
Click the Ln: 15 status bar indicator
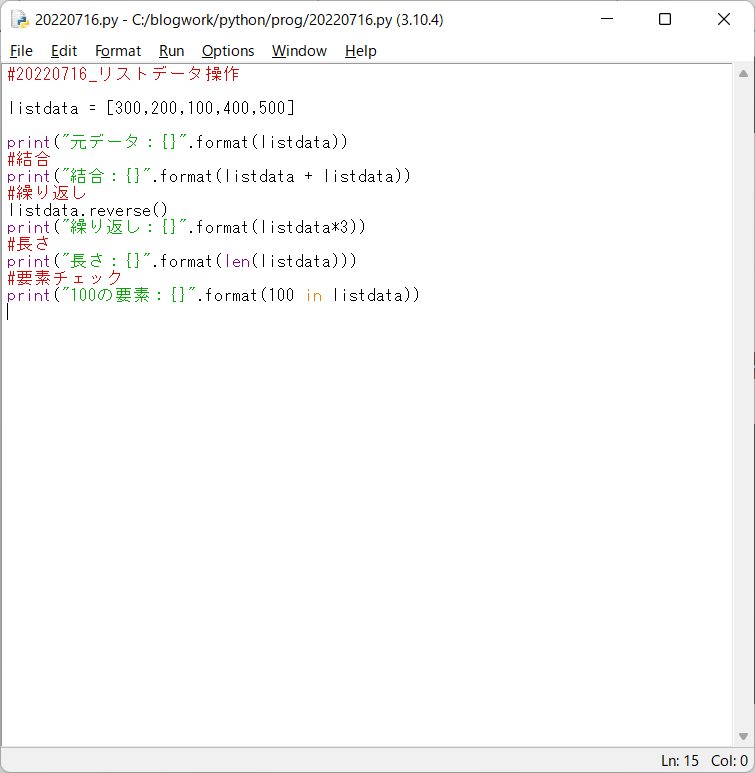(680, 761)
